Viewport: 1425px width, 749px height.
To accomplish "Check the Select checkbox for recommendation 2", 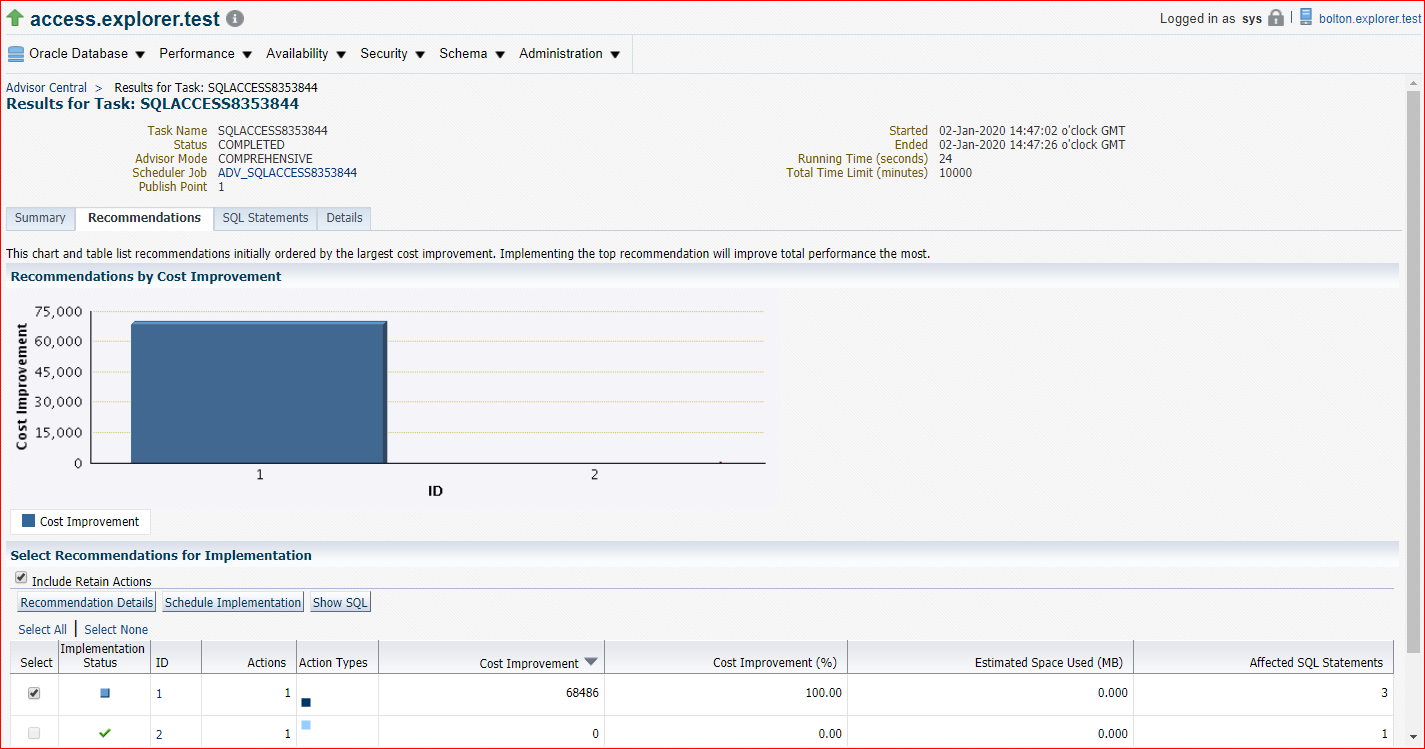I will coord(34,733).
